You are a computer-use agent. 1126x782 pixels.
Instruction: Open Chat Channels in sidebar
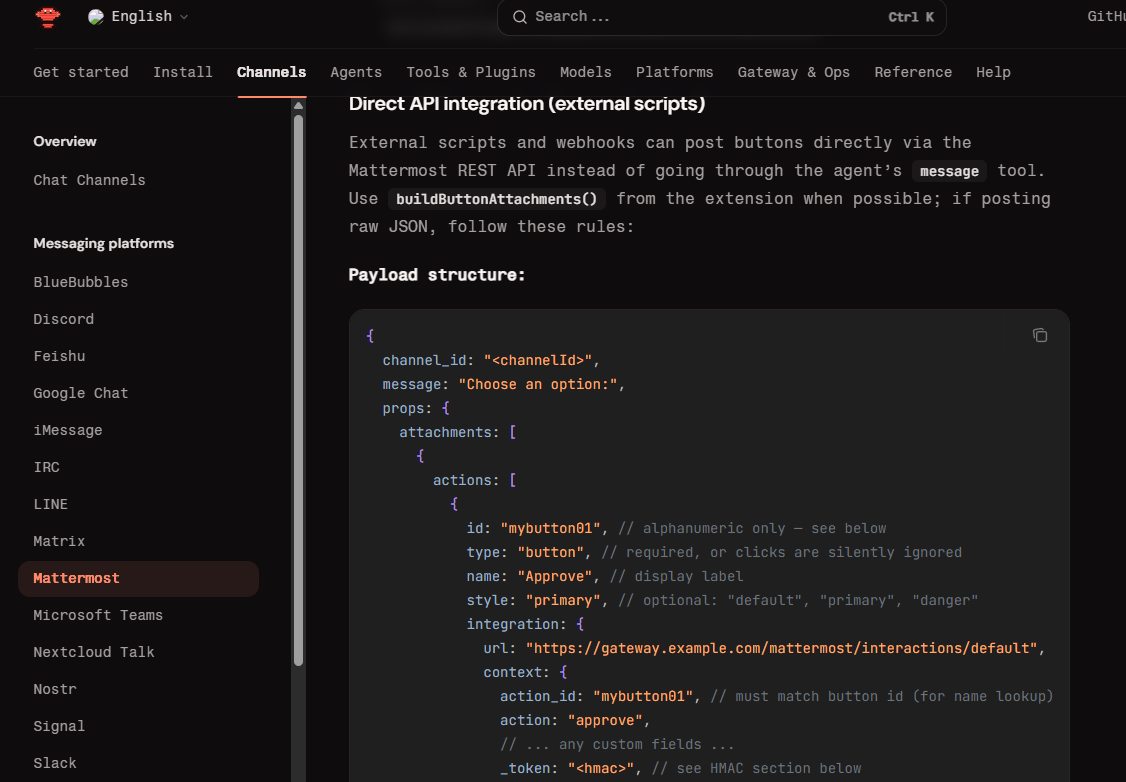(89, 180)
